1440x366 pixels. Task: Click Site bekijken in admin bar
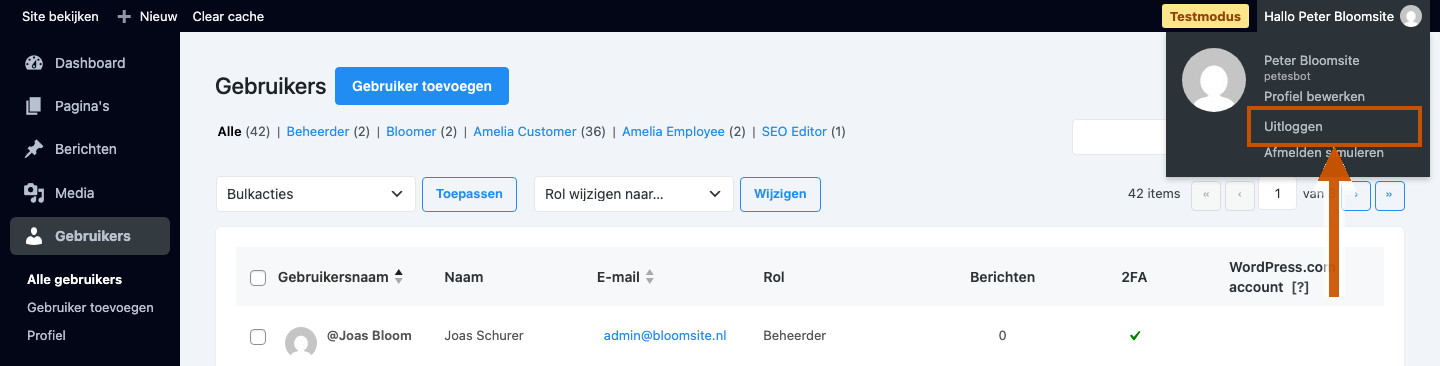[x=61, y=17]
